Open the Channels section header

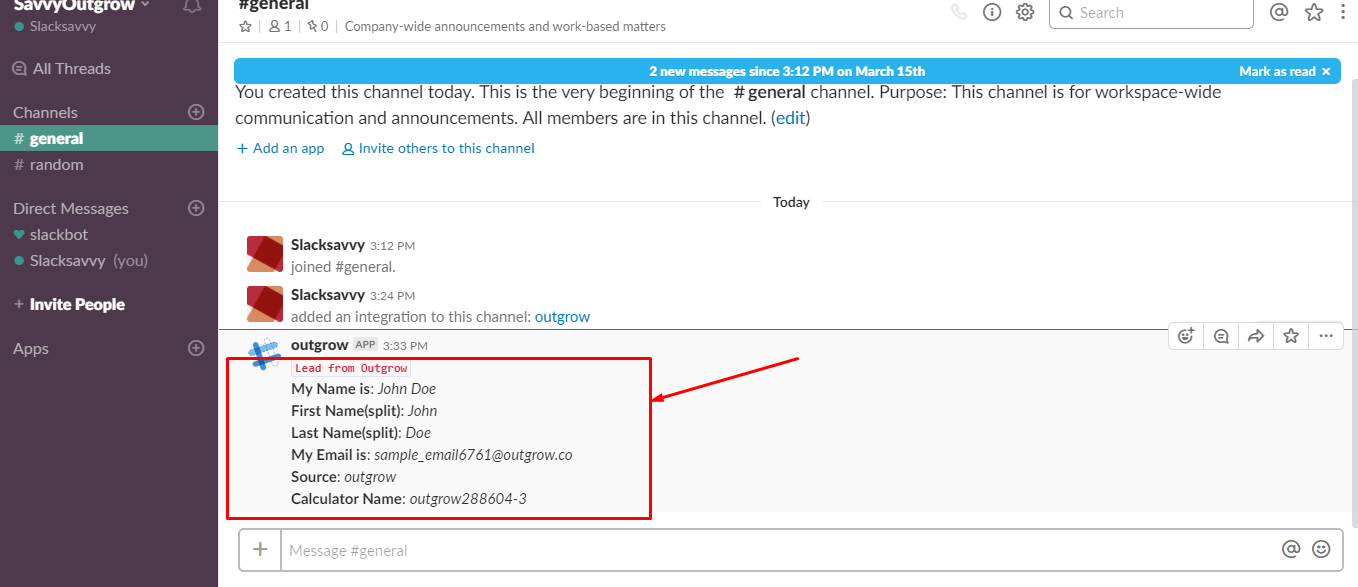(x=45, y=113)
